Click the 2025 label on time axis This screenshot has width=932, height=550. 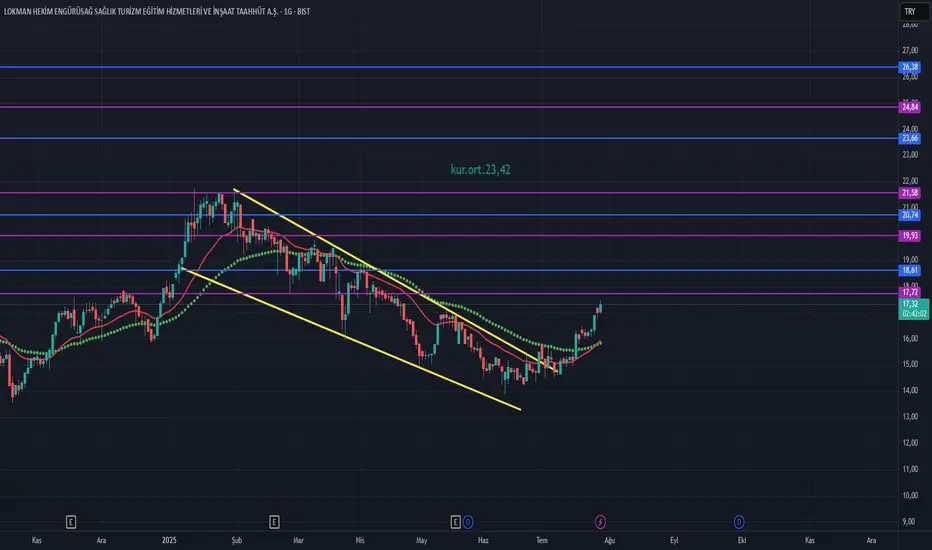[x=169, y=540]
